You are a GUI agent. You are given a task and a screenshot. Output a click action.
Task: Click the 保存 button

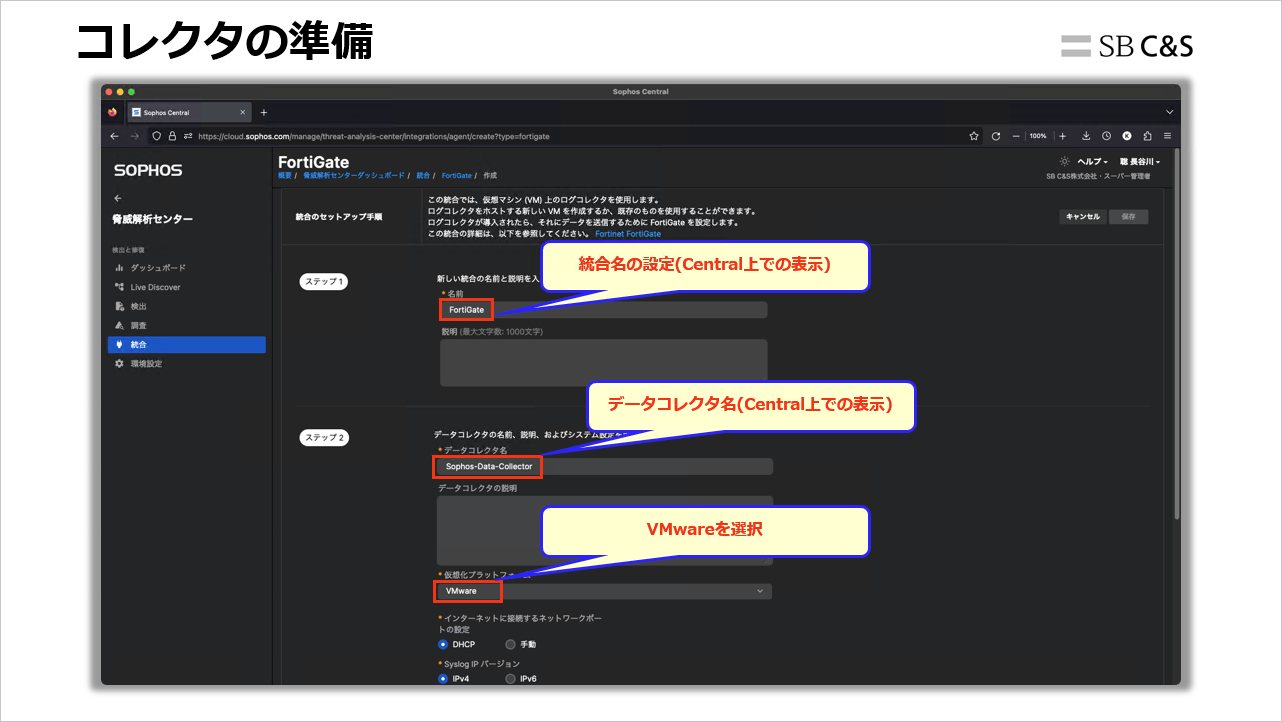(1128, 216)
